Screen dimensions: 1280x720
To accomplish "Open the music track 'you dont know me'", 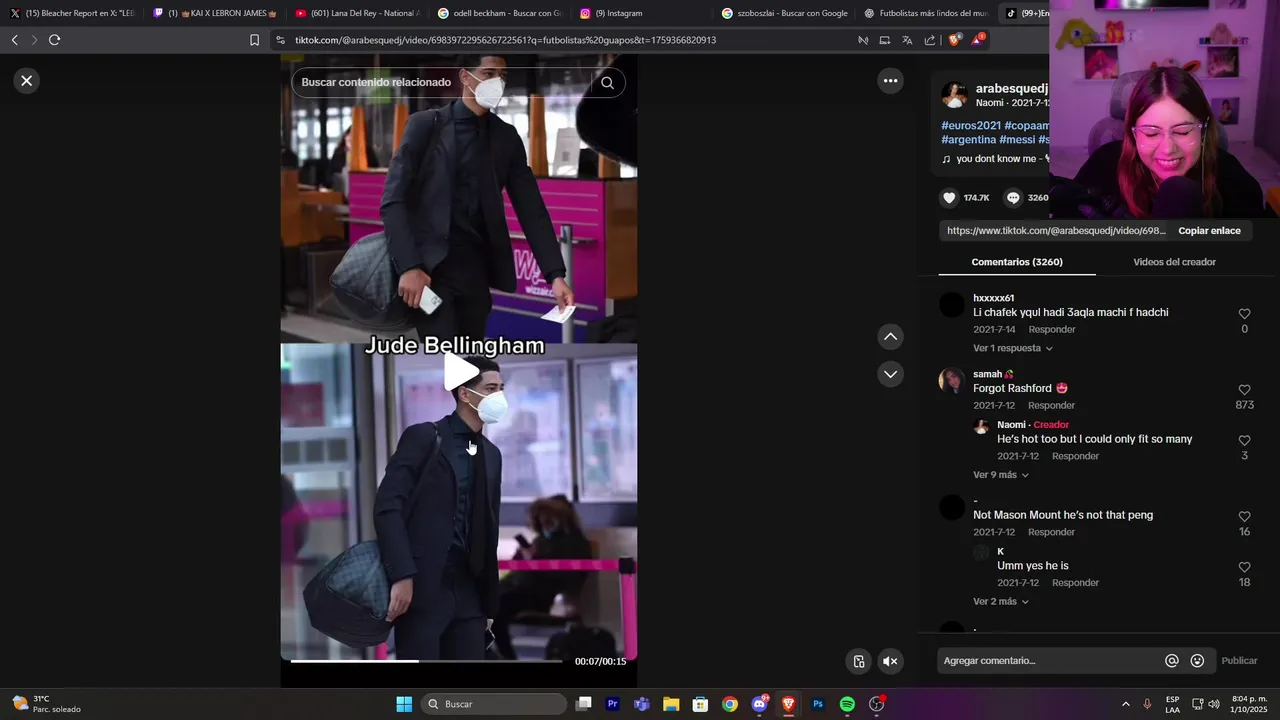I will tap(995, 159).
